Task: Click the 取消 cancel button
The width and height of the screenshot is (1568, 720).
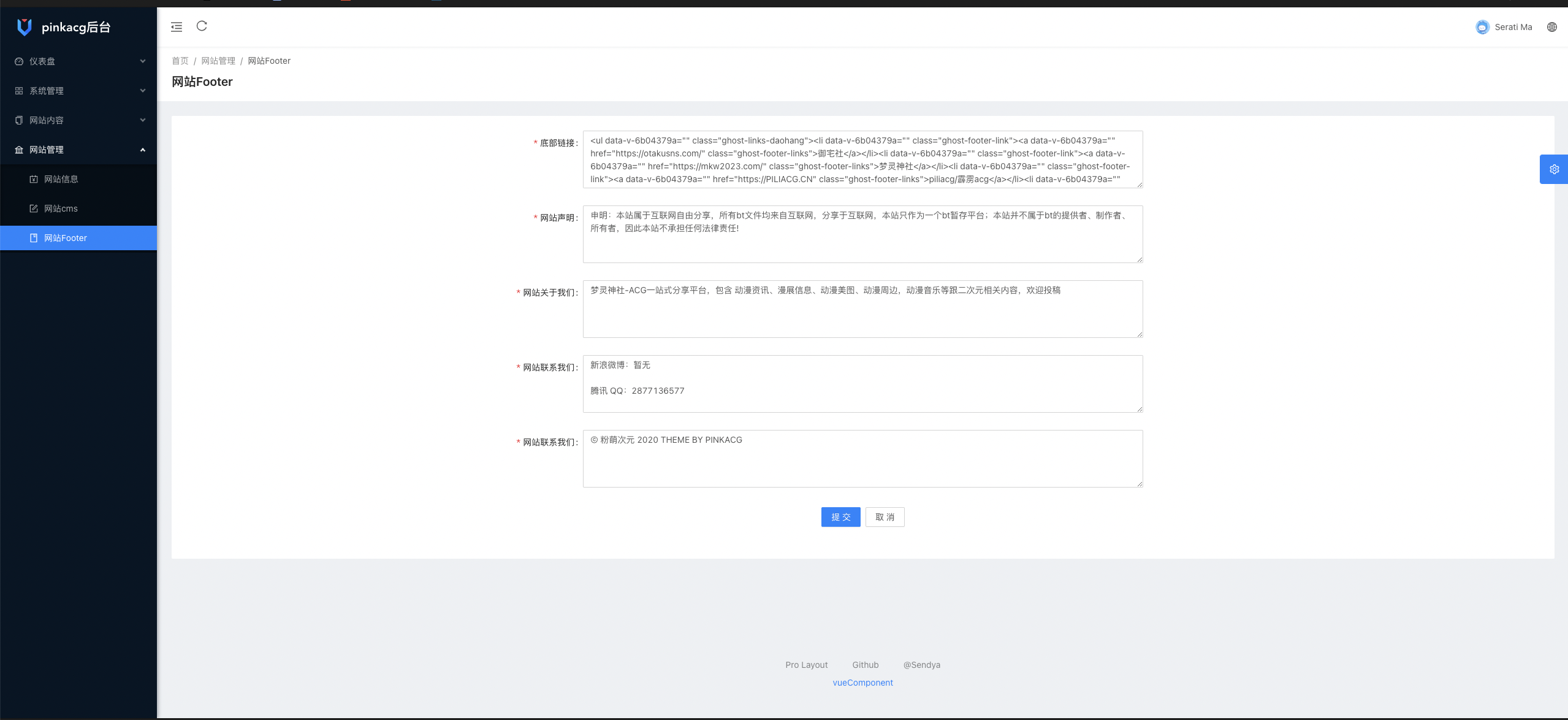Action: coord(885,517)
